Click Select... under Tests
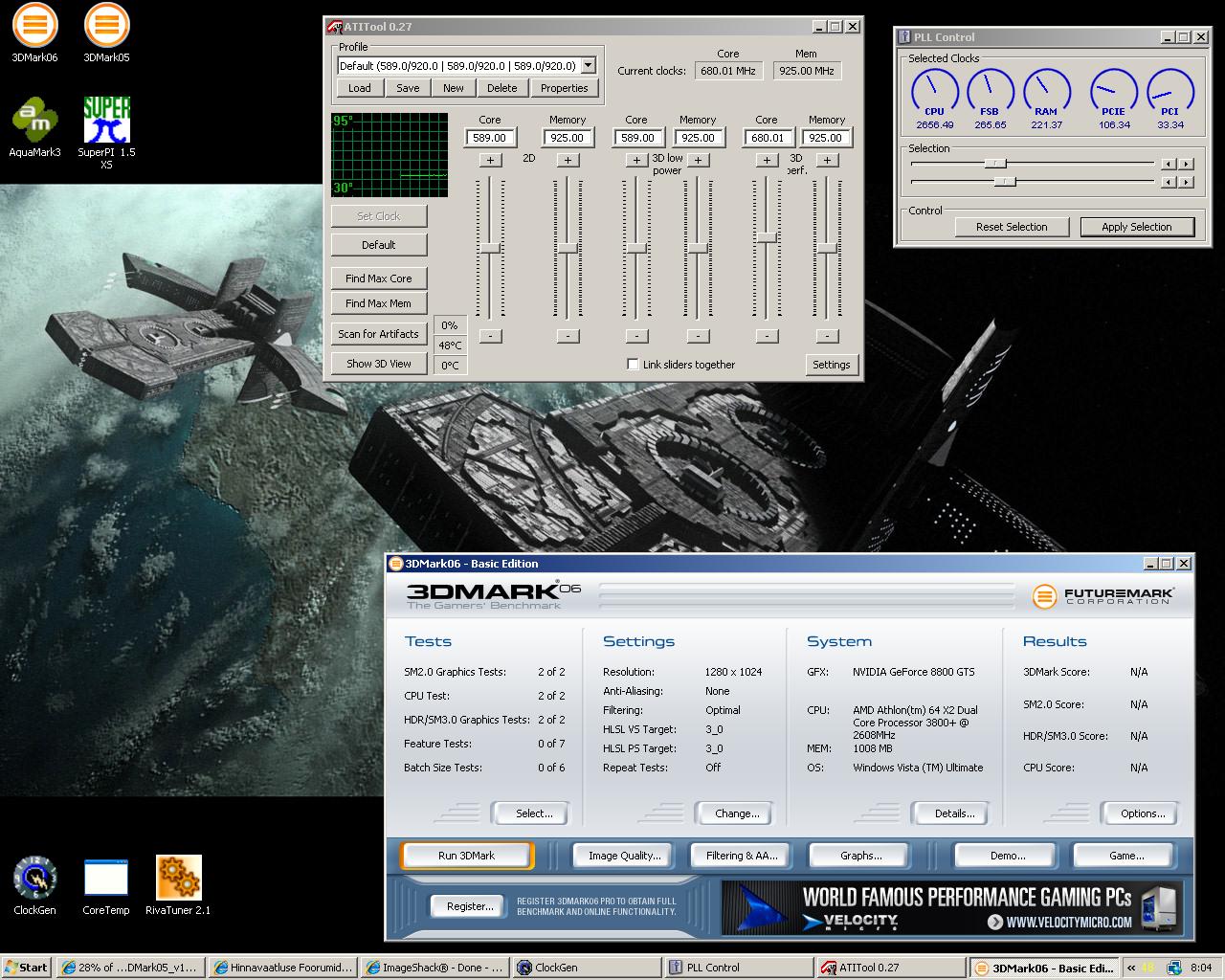Image resolution: width=1225 pixels, height=980 pixels. [x=531, y=813]
